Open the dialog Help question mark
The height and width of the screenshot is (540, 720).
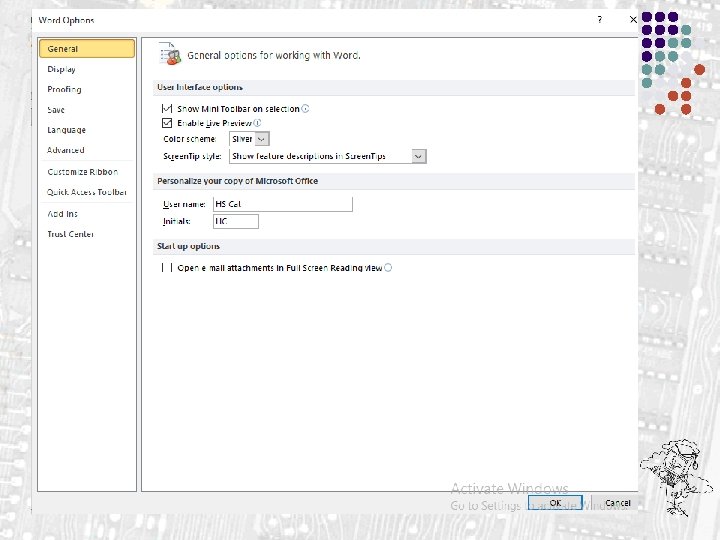600,19
